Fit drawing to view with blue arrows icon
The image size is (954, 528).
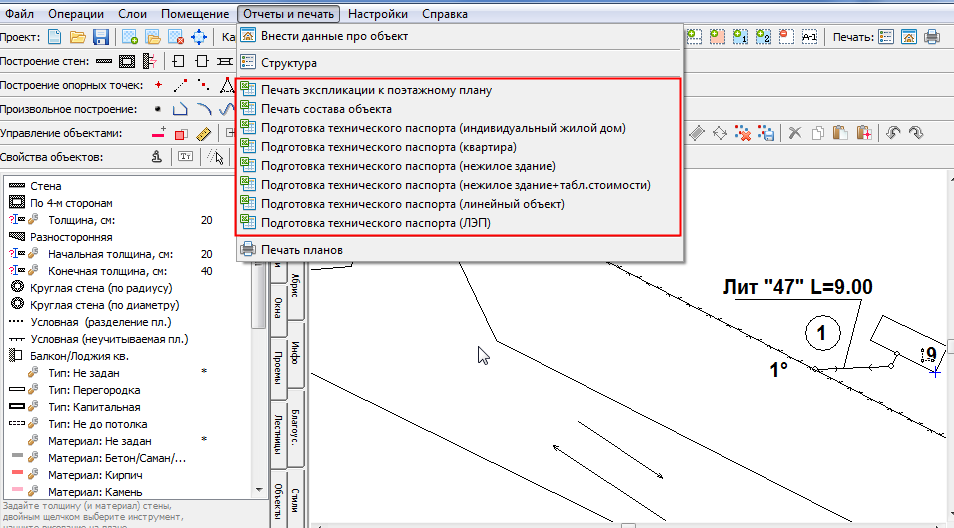[x=199, y=37]
